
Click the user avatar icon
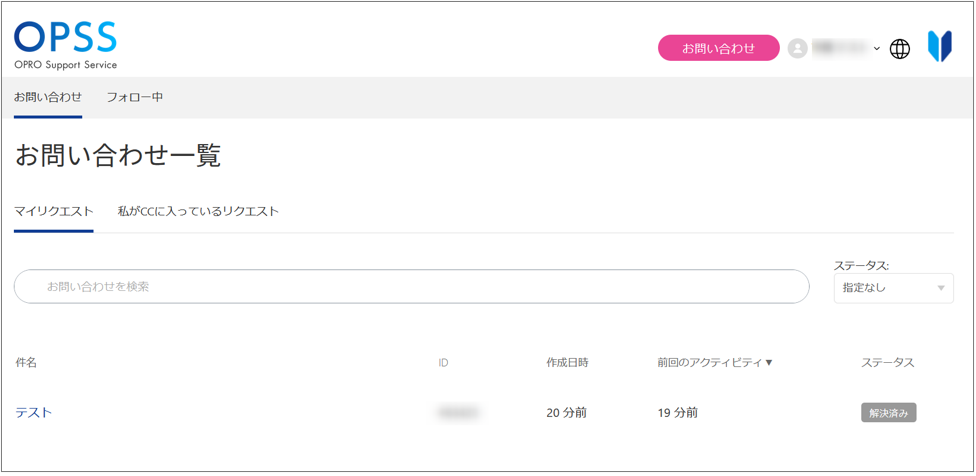pos(797,48)
